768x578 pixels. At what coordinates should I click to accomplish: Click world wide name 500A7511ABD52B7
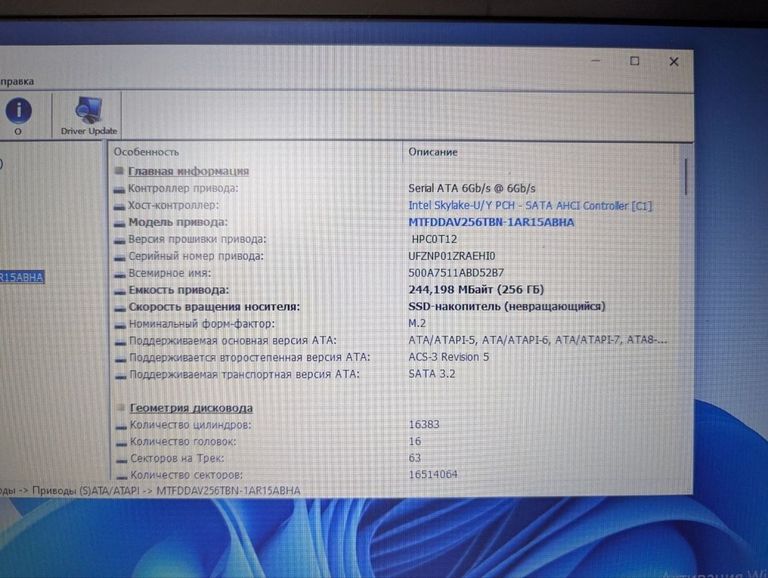pyautogui.click(x=456, y=273)
